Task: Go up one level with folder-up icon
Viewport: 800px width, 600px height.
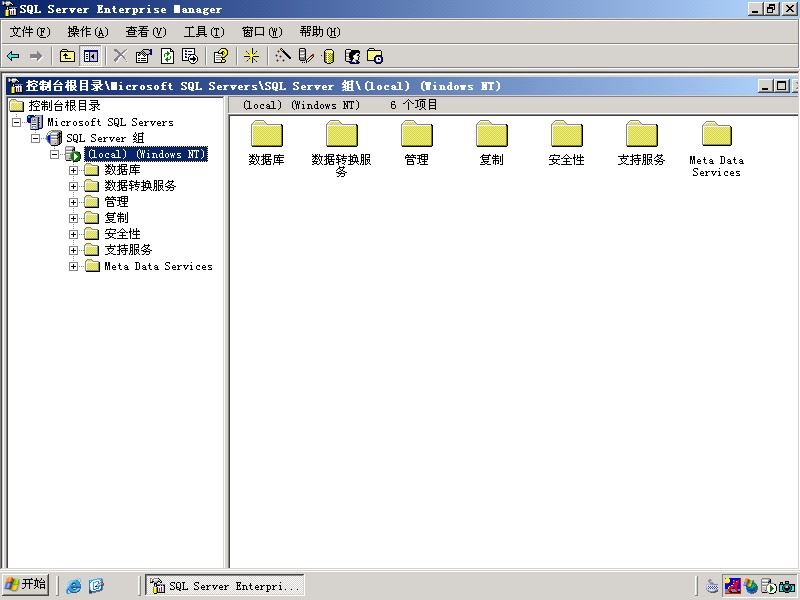Action: pos(67,56)
